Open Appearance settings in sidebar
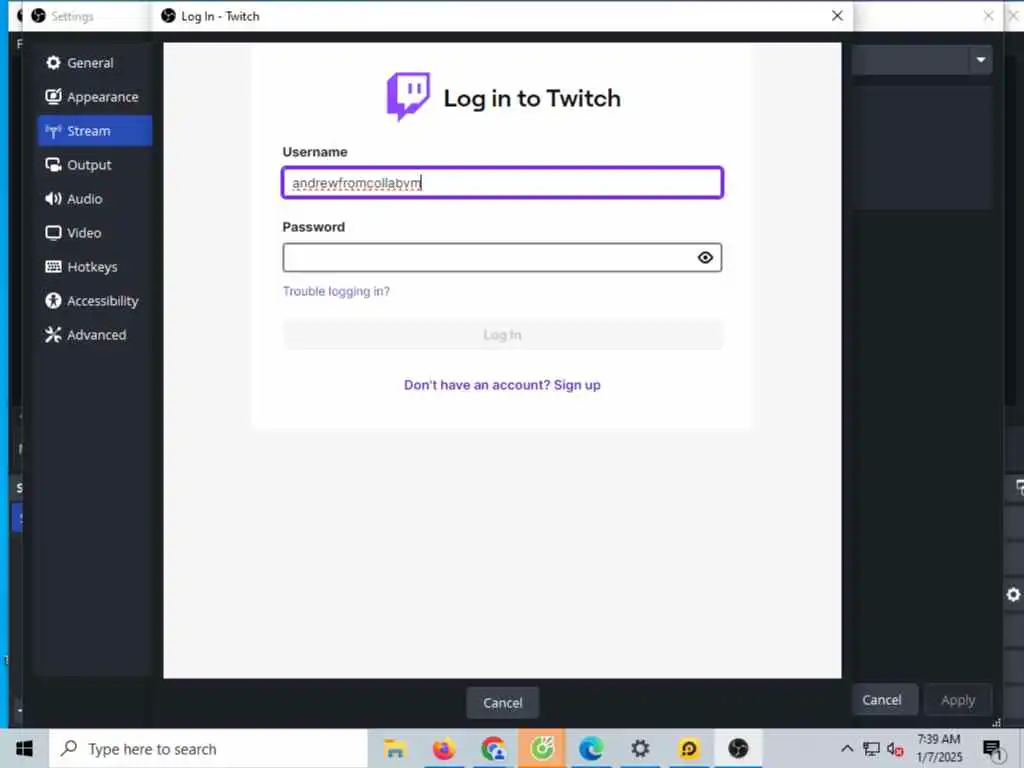This screenshot has width=1024, height=768. point(95,97)
